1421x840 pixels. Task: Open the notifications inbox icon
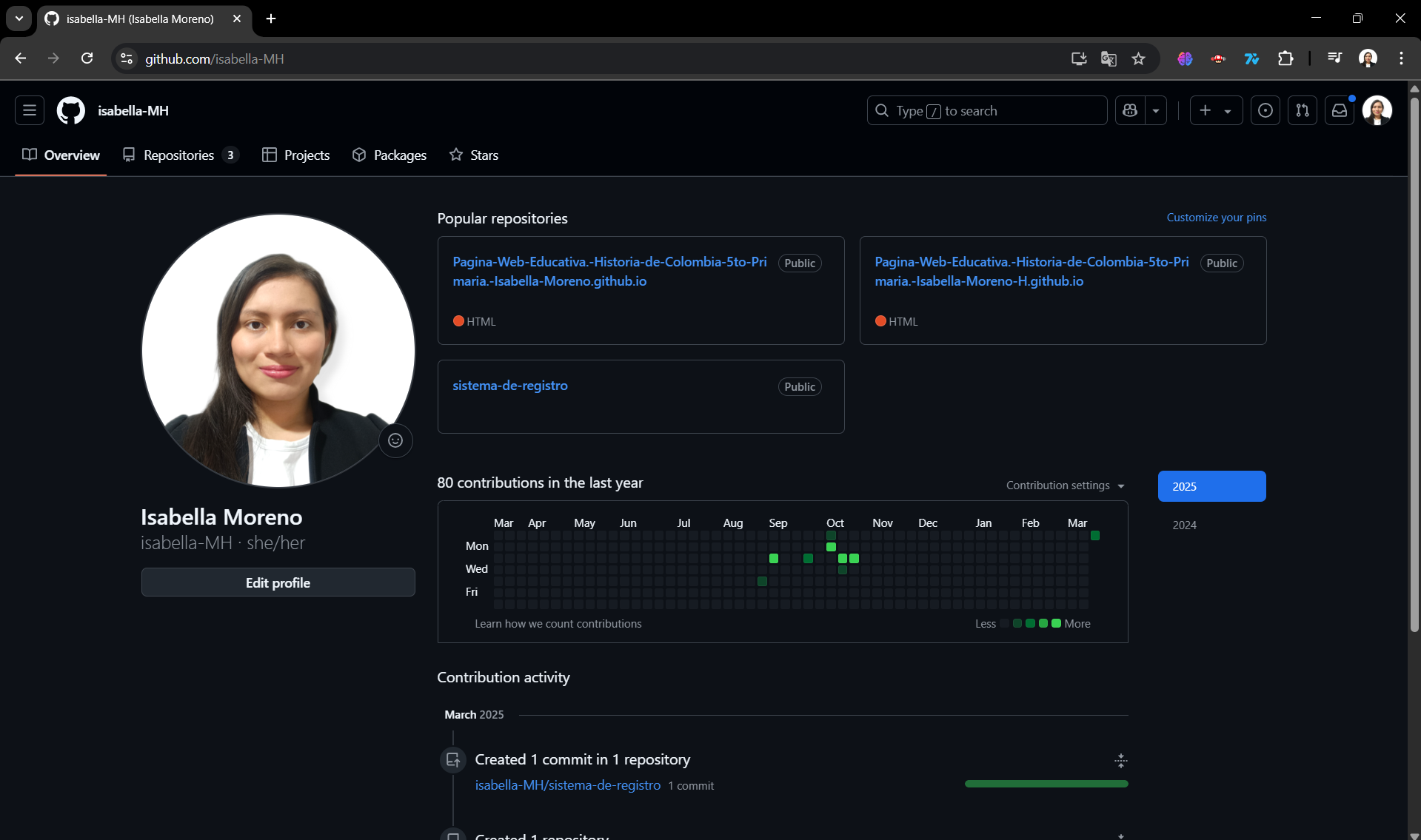tap(1340, 110)
